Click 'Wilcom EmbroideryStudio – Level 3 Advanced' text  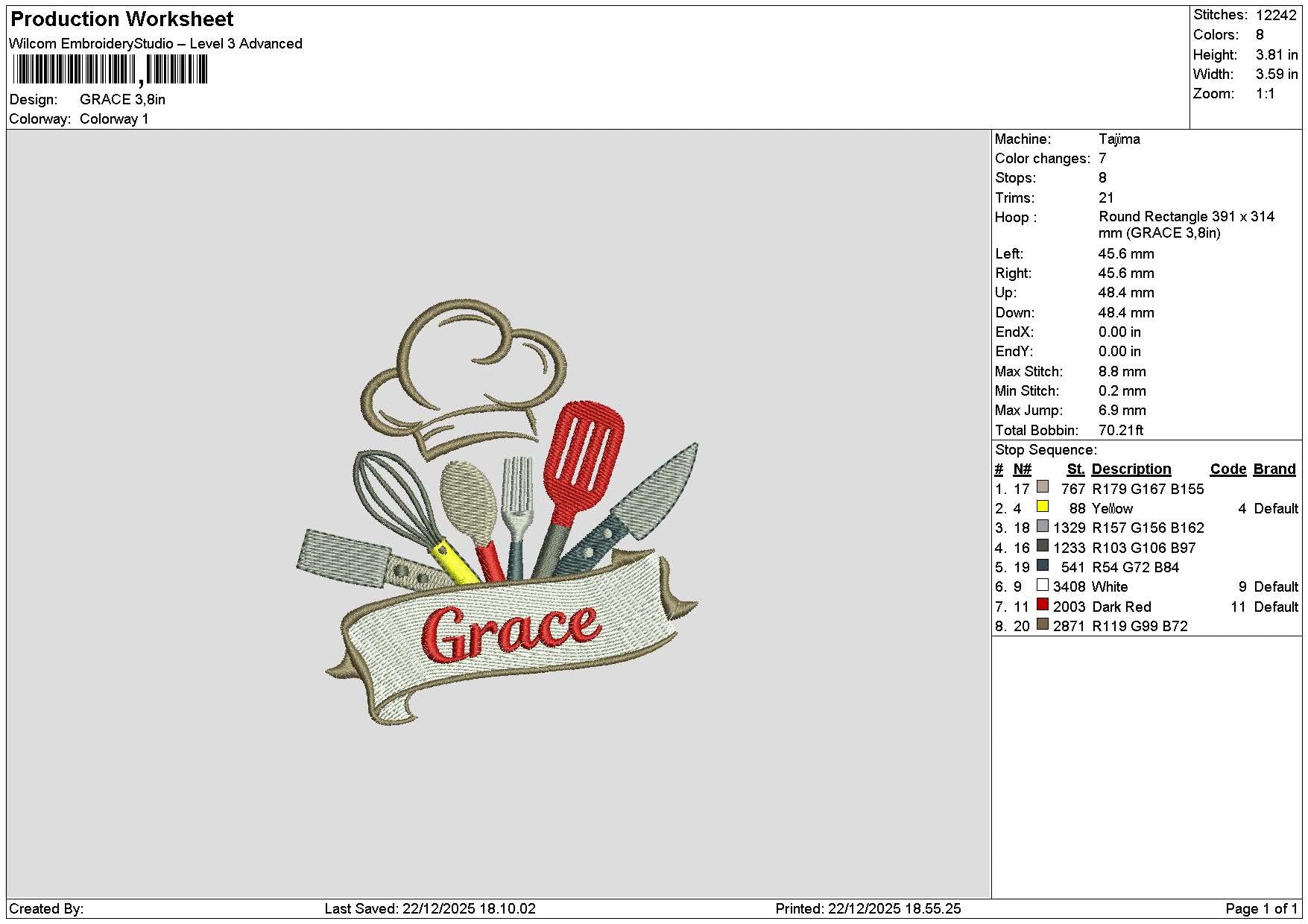point(156,44)
